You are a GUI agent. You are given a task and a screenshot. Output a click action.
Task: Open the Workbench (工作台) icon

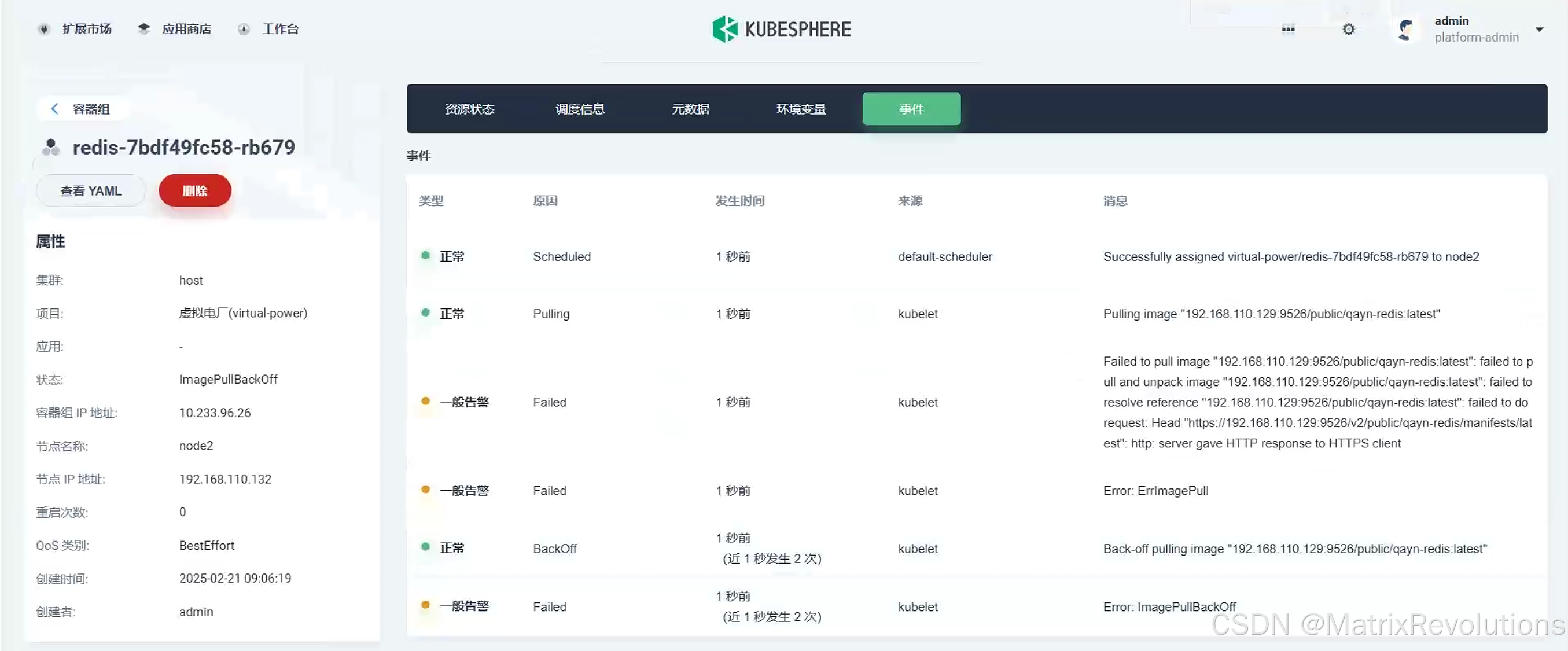[x=244, y=30]
